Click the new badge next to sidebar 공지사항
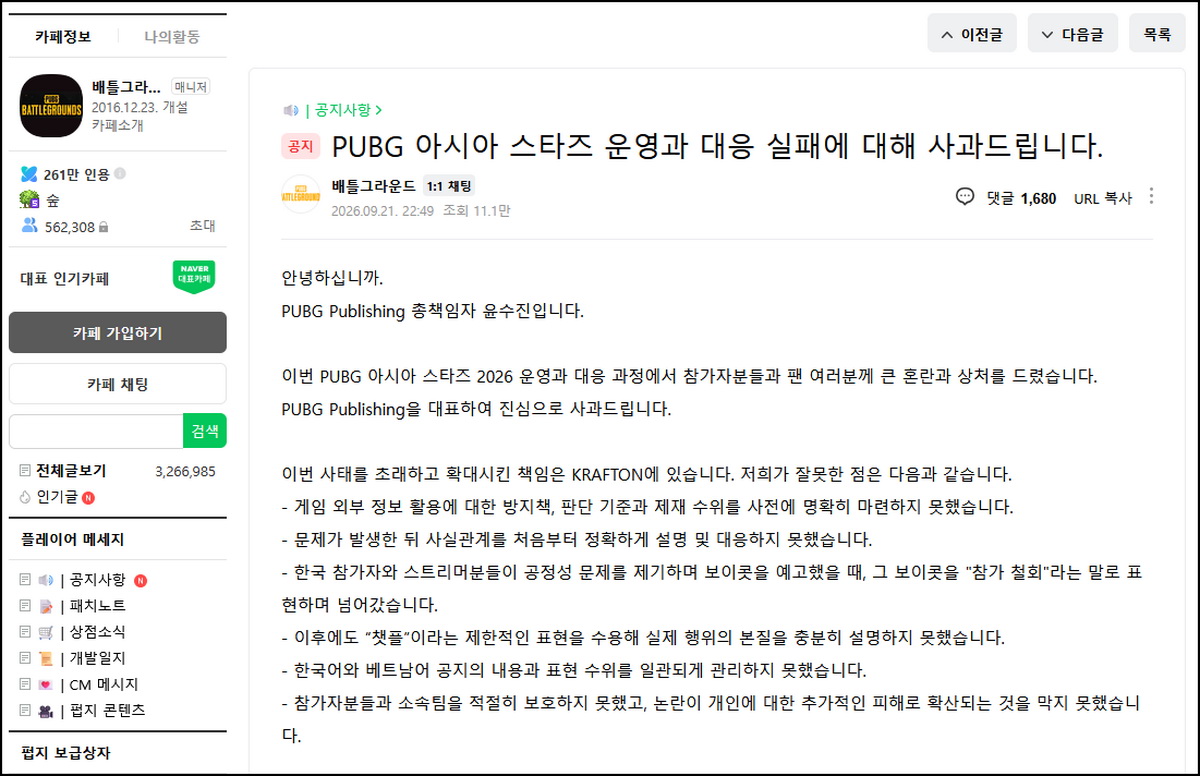Image resolution: width=1200 pixels, height=776 pixels. coord(140,580)
